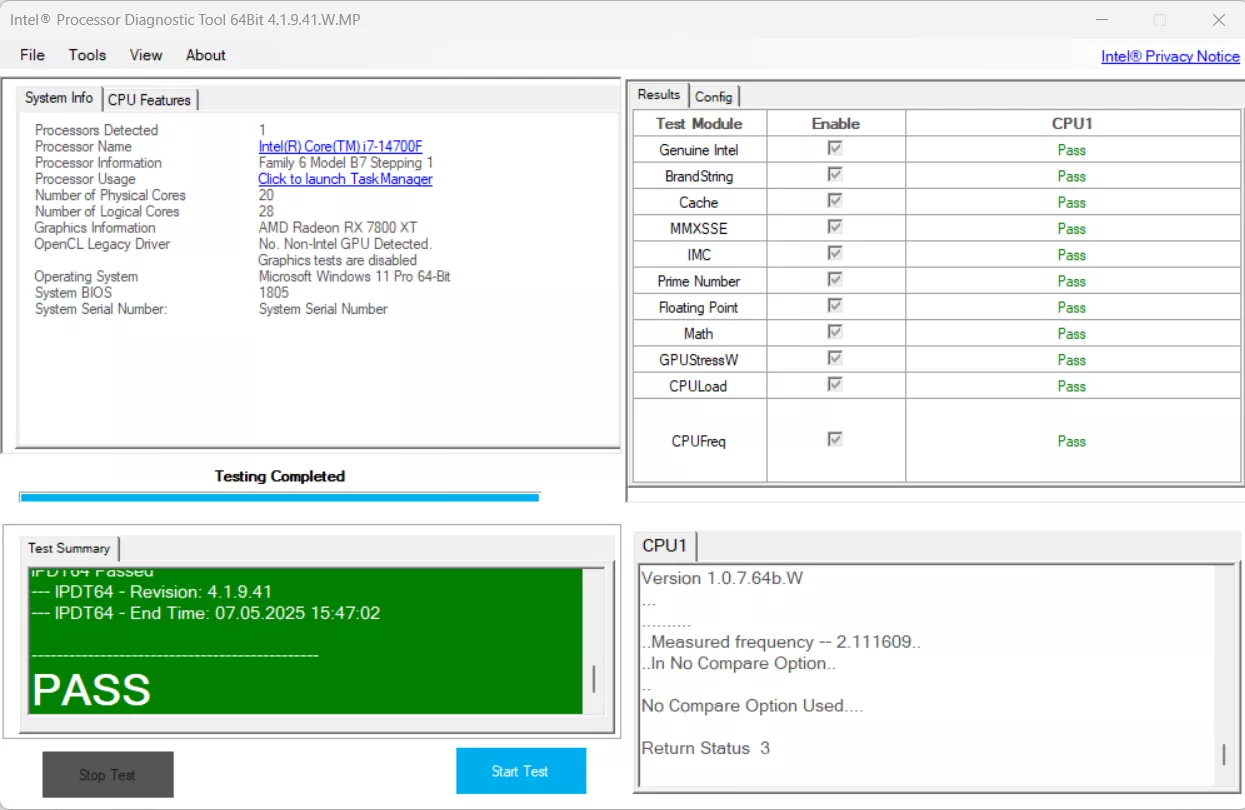Viewport: 1245px width, 810px height.
Task: Click the Testing Completed status label
Action: (280, 476)
